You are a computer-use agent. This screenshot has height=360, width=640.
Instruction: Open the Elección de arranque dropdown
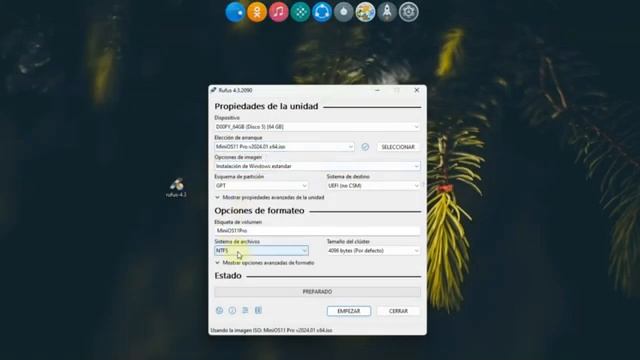(x=284, y=147)
